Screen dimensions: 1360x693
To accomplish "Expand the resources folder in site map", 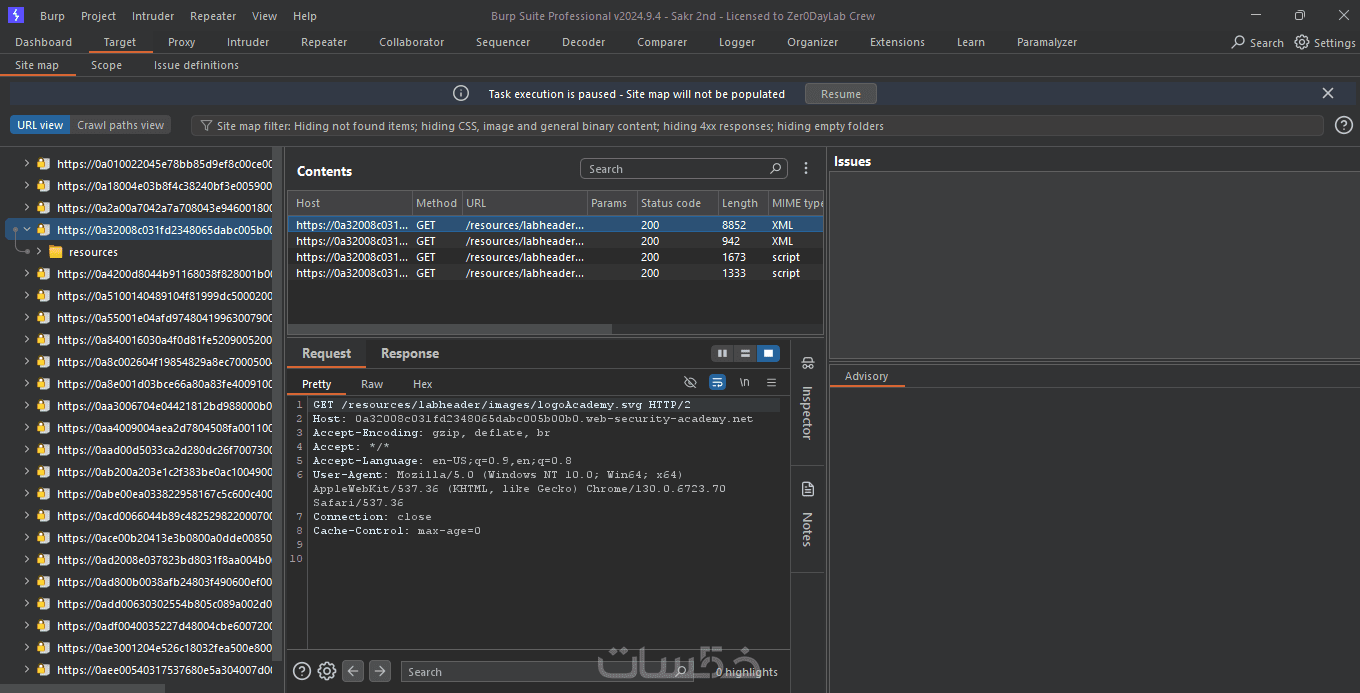I will (x=40, y=252).
